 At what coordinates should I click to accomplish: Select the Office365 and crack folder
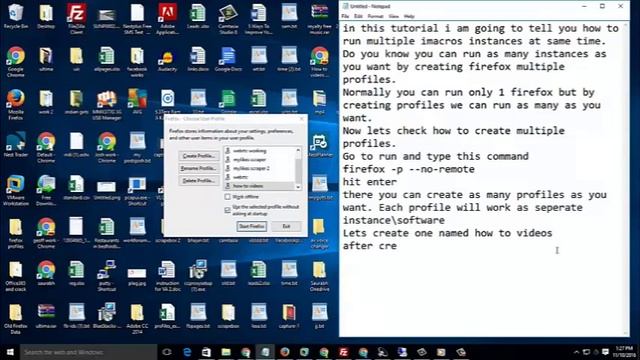[x=16, y=276]
